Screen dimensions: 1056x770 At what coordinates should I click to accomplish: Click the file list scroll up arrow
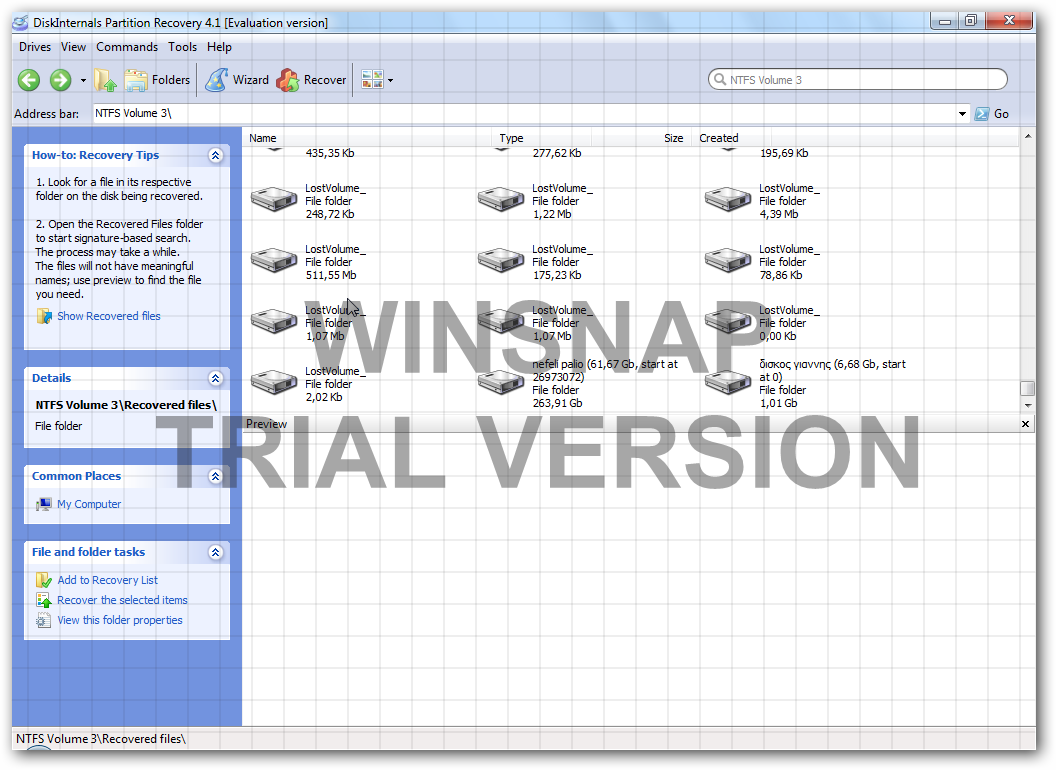pos(1028,137)
